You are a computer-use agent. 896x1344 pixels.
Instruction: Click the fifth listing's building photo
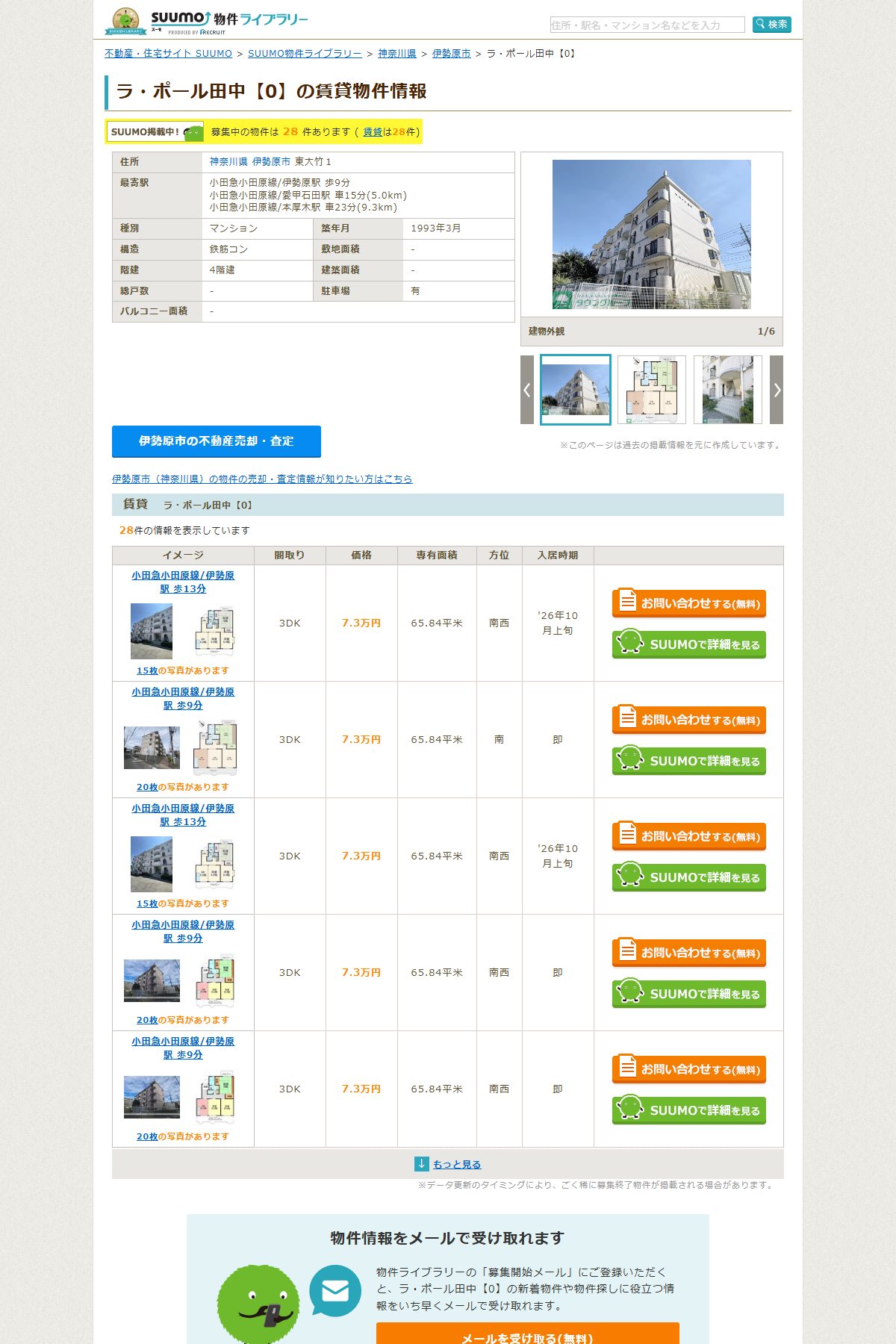(152, 1098)
